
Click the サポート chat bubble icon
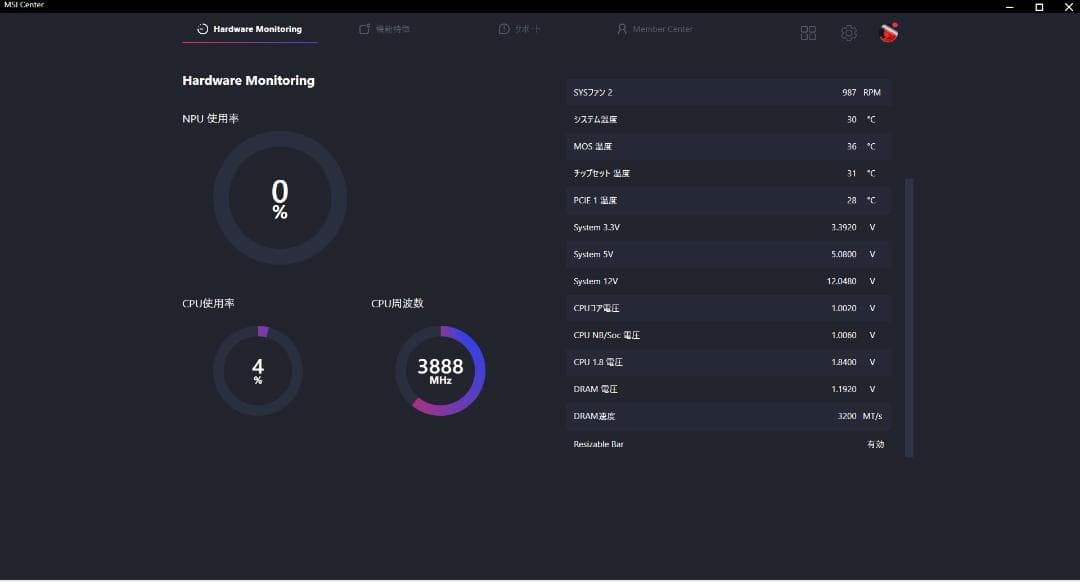coord(504,30)
